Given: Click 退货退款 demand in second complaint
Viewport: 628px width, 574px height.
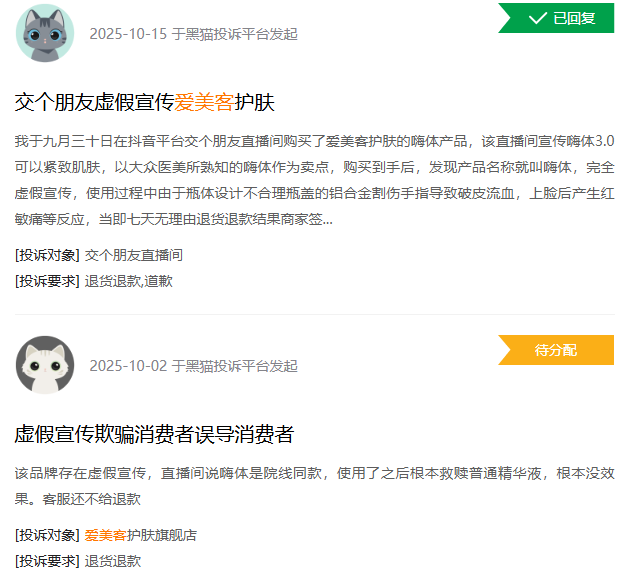Looking at the screenshot, I should click(113, 561).
